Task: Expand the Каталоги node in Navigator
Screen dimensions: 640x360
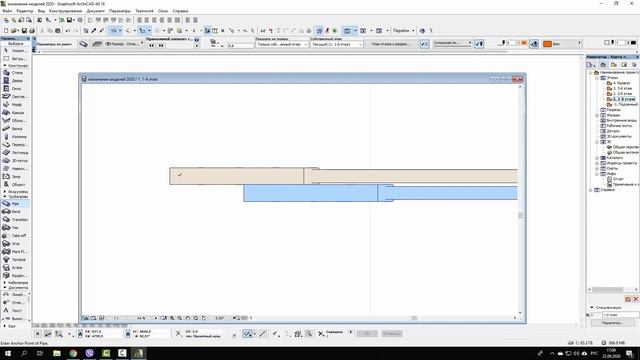Action: pos(597,158)
